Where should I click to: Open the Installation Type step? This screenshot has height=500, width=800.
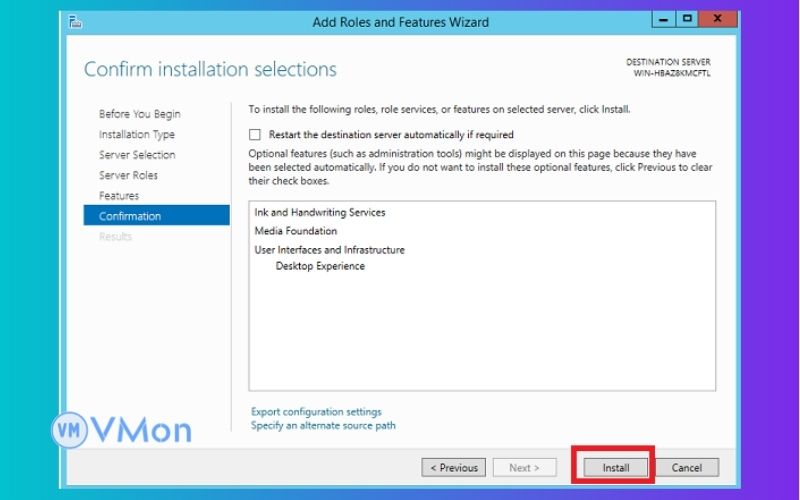(x=136, y=134)
